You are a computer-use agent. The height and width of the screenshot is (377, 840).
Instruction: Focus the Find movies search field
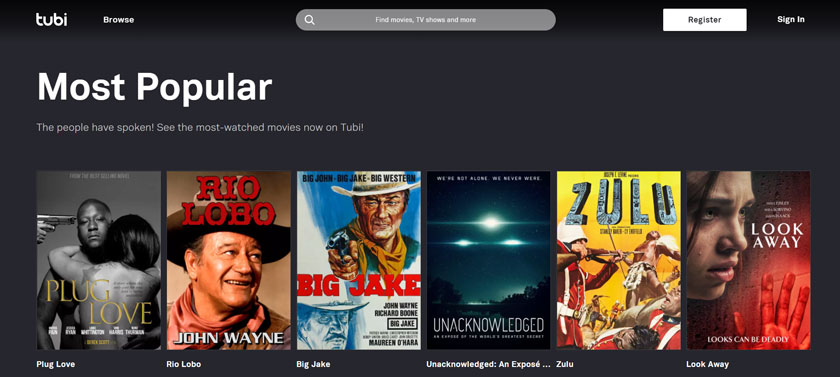[x=425, y=20]
